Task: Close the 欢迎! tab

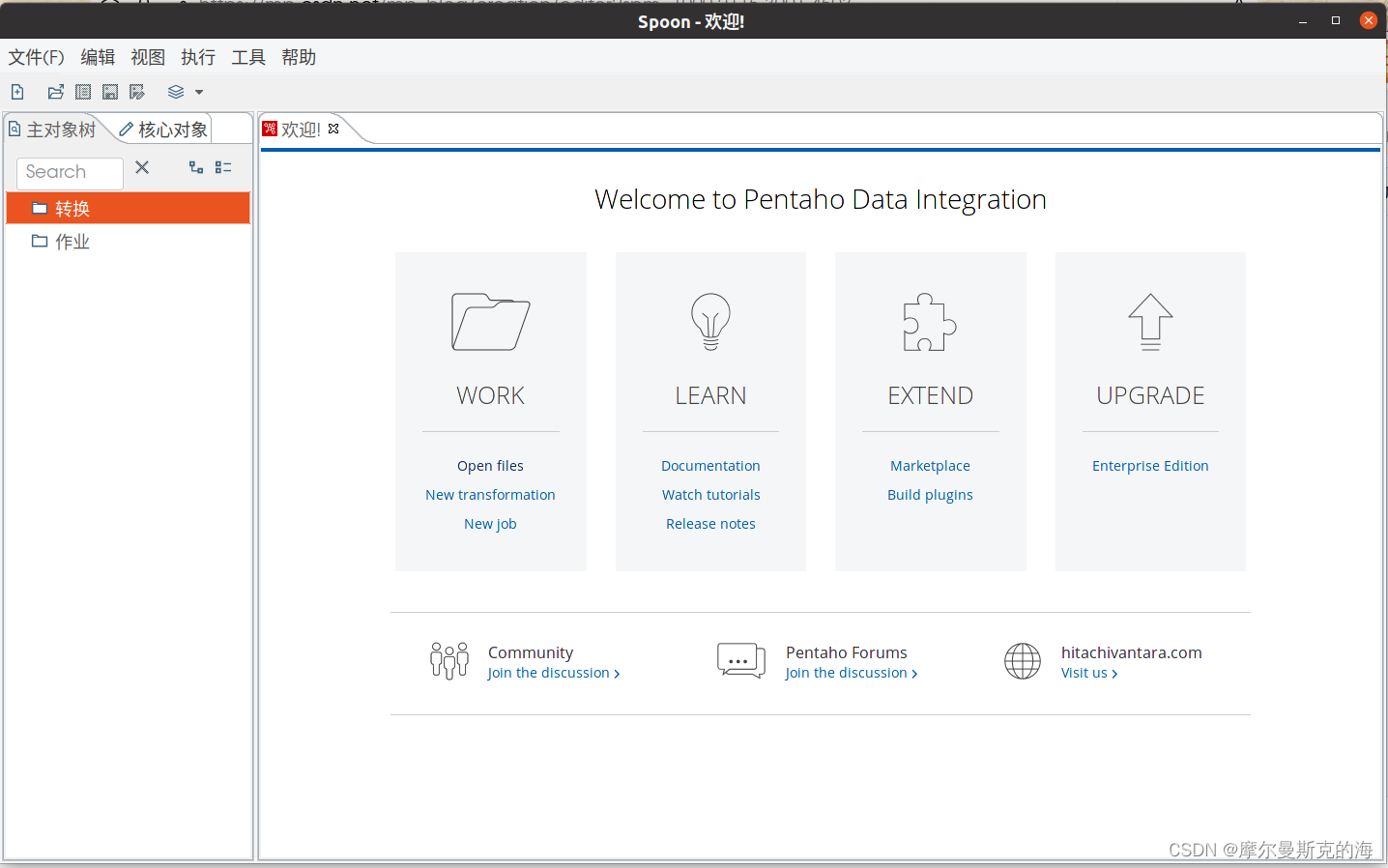Action: pyautogui.click(x=333, y=129)
